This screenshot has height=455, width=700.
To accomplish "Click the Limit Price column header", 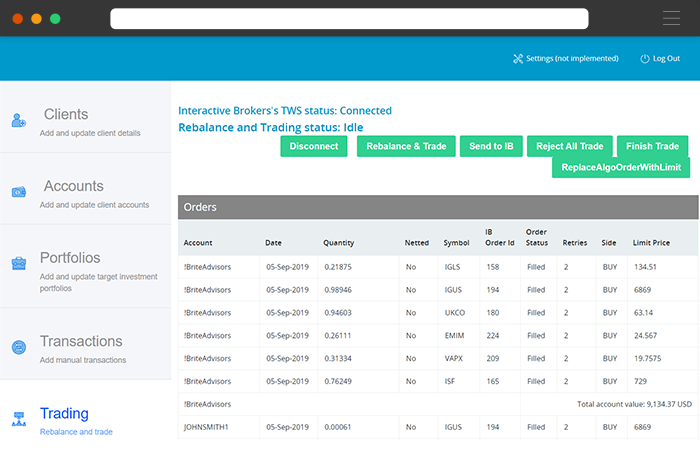I will tap(651, 243).
